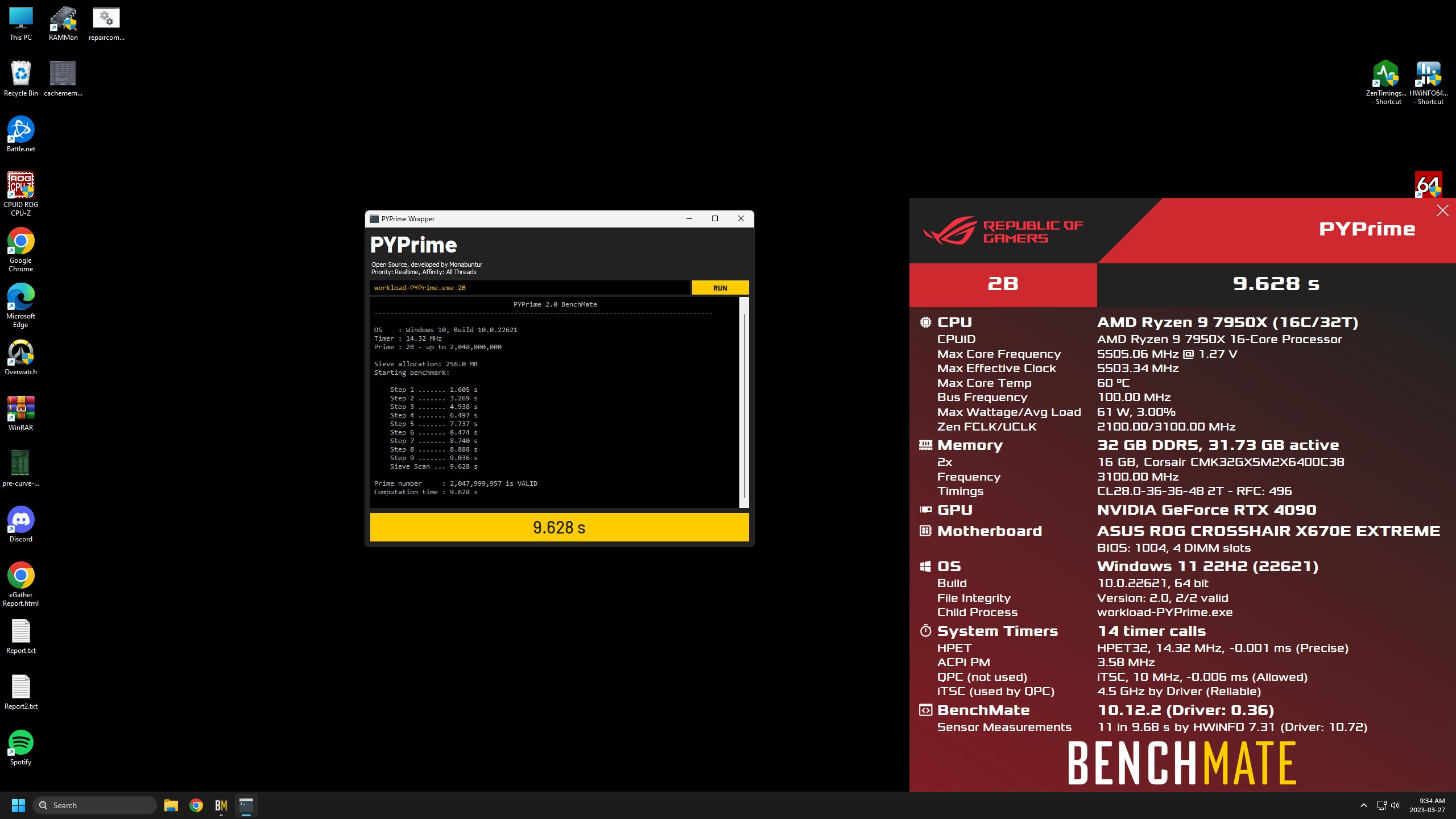Click the 9.628 s score in BenchMate panel
This screenshot has width=1456, height=819.
click(1276, 284)
